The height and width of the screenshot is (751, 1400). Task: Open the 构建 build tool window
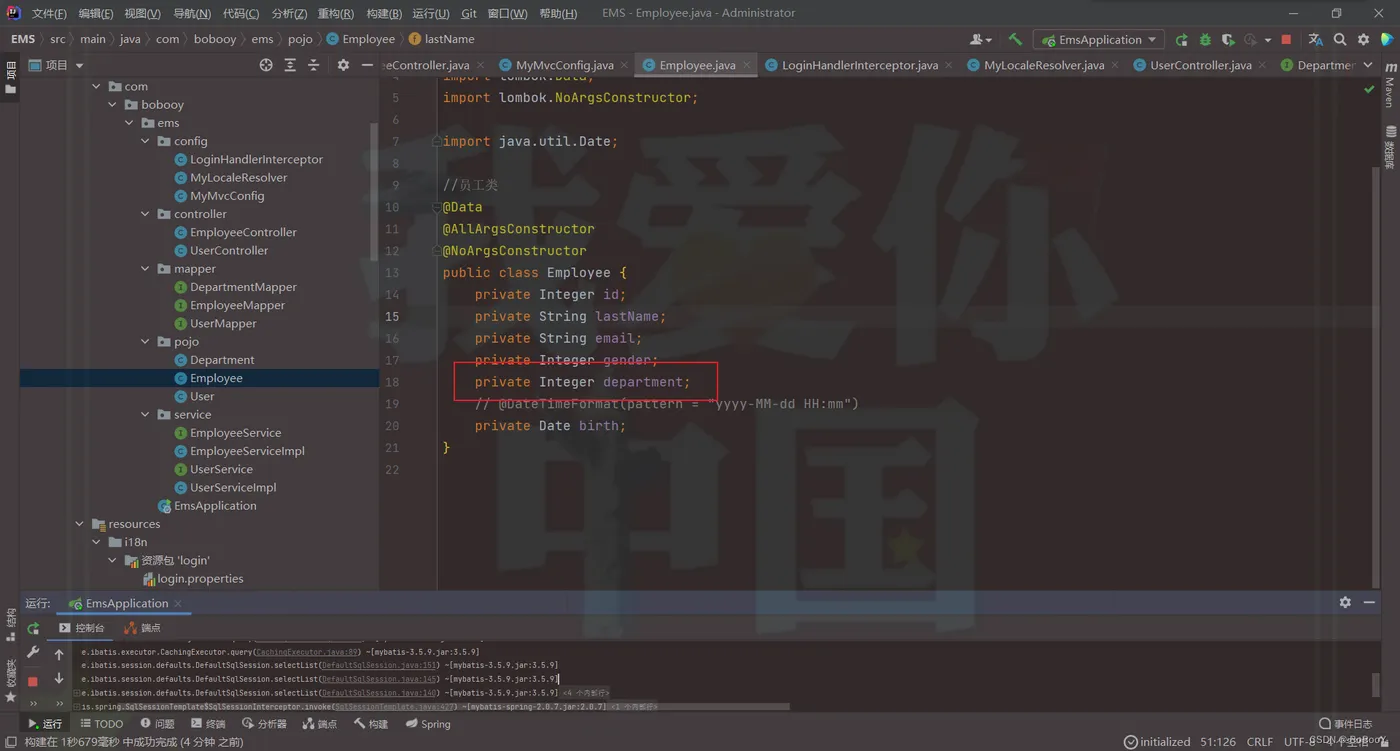click(x=371, y=724)
